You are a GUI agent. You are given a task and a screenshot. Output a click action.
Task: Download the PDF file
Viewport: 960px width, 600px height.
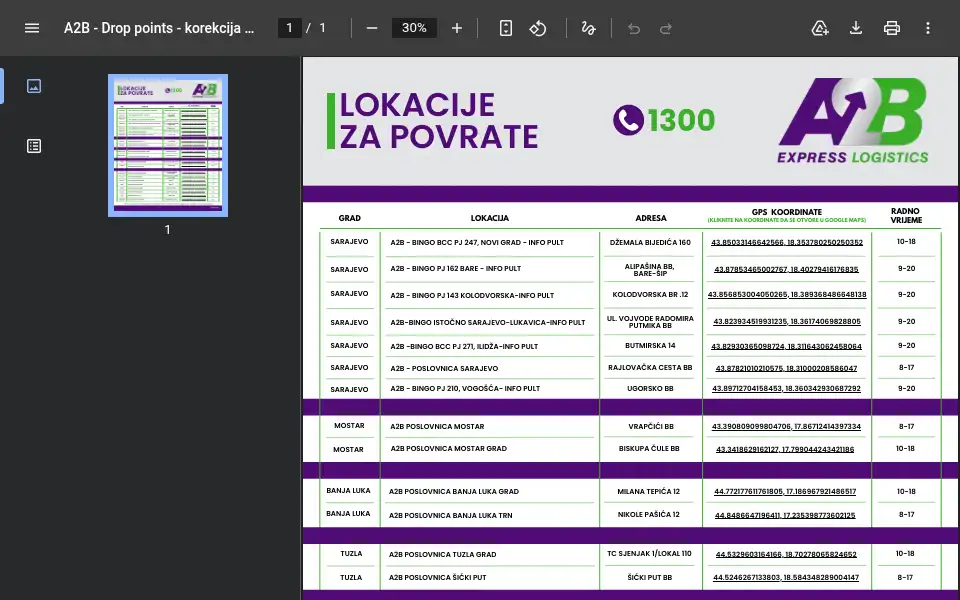coord(856,28)
